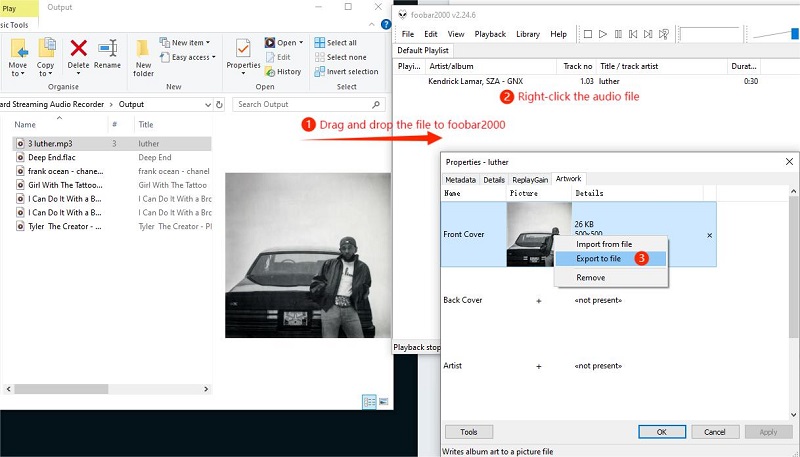800x457 pixels.
Task: Switch to the Metadata tab
Action: (460, 180)
